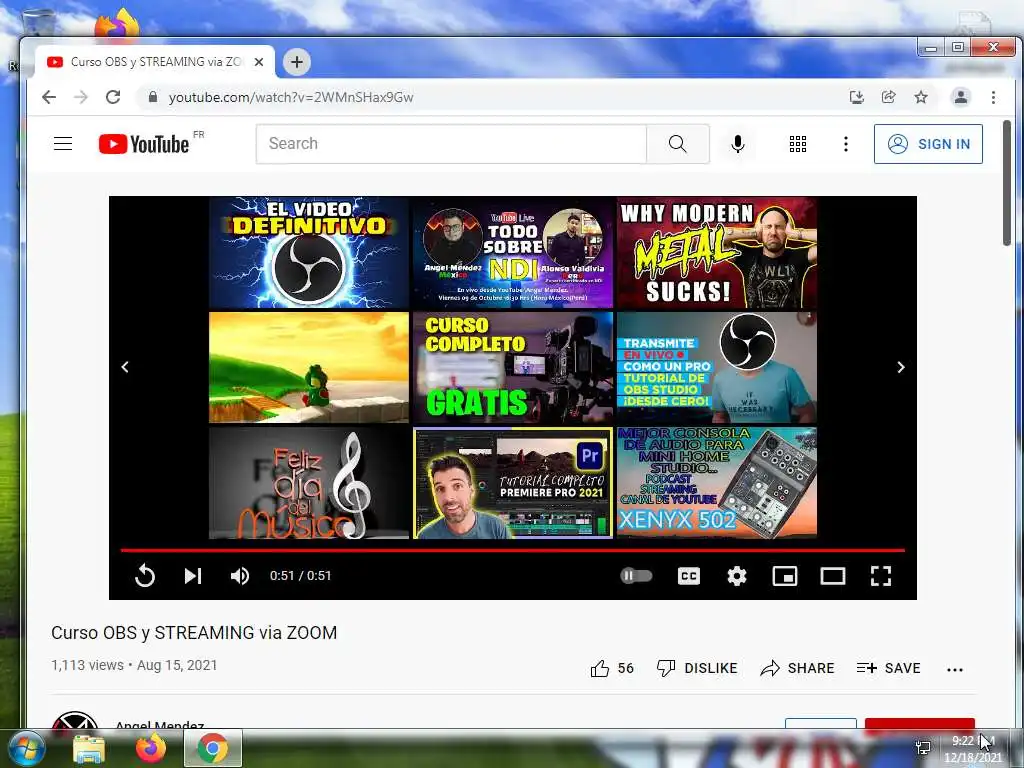
Task: Mute the video volume
Action: pos(240,575)
